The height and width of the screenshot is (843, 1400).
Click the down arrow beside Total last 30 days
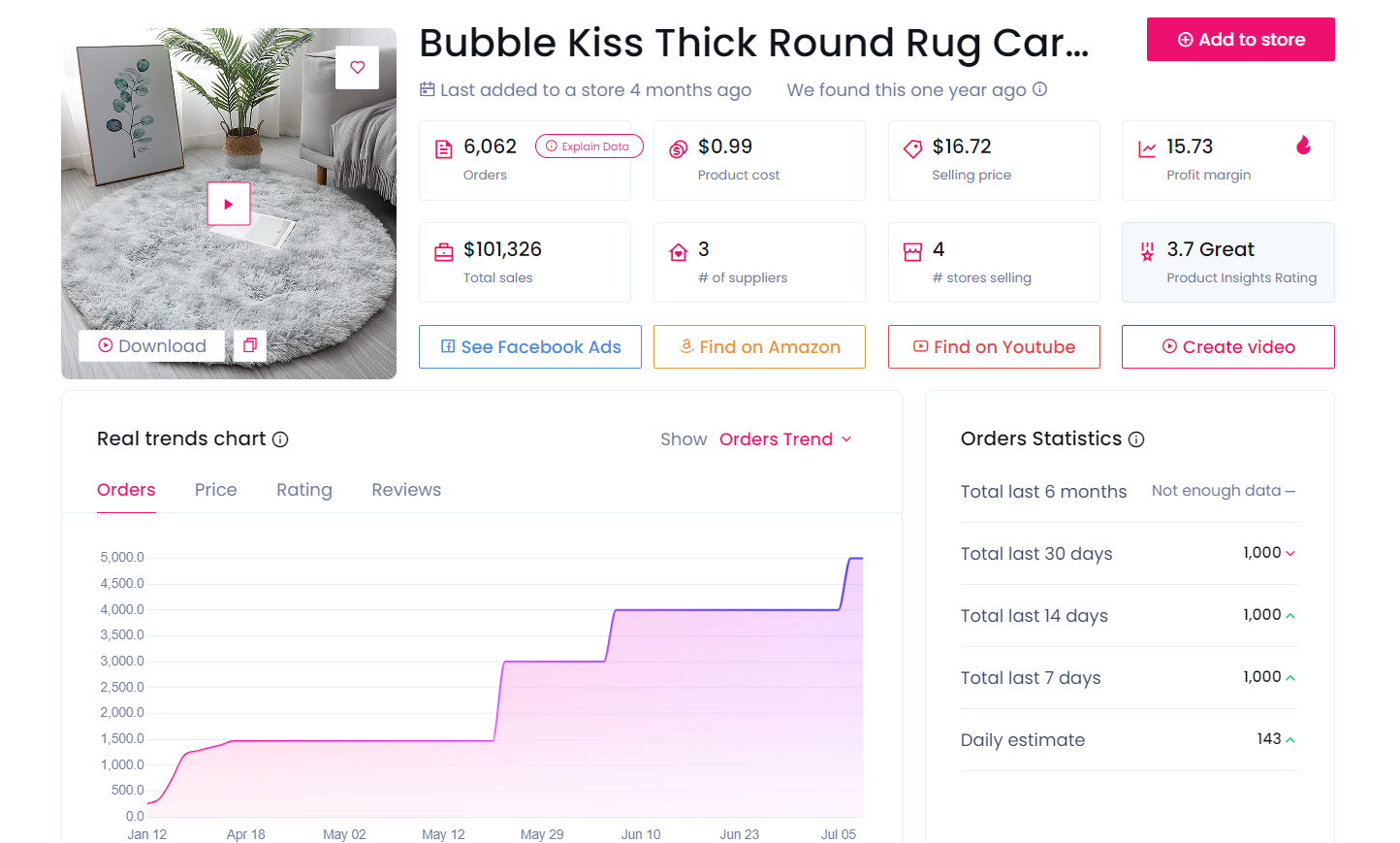click(1290, 553)
